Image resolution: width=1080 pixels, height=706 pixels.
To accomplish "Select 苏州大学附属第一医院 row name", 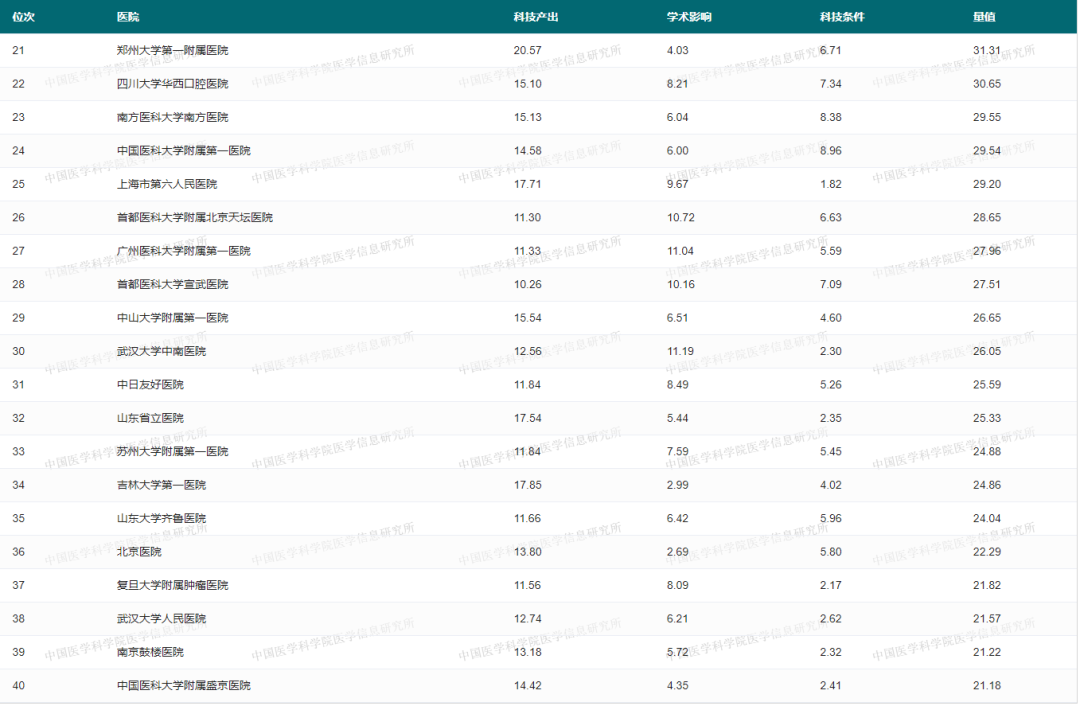I will coord(173,451).
